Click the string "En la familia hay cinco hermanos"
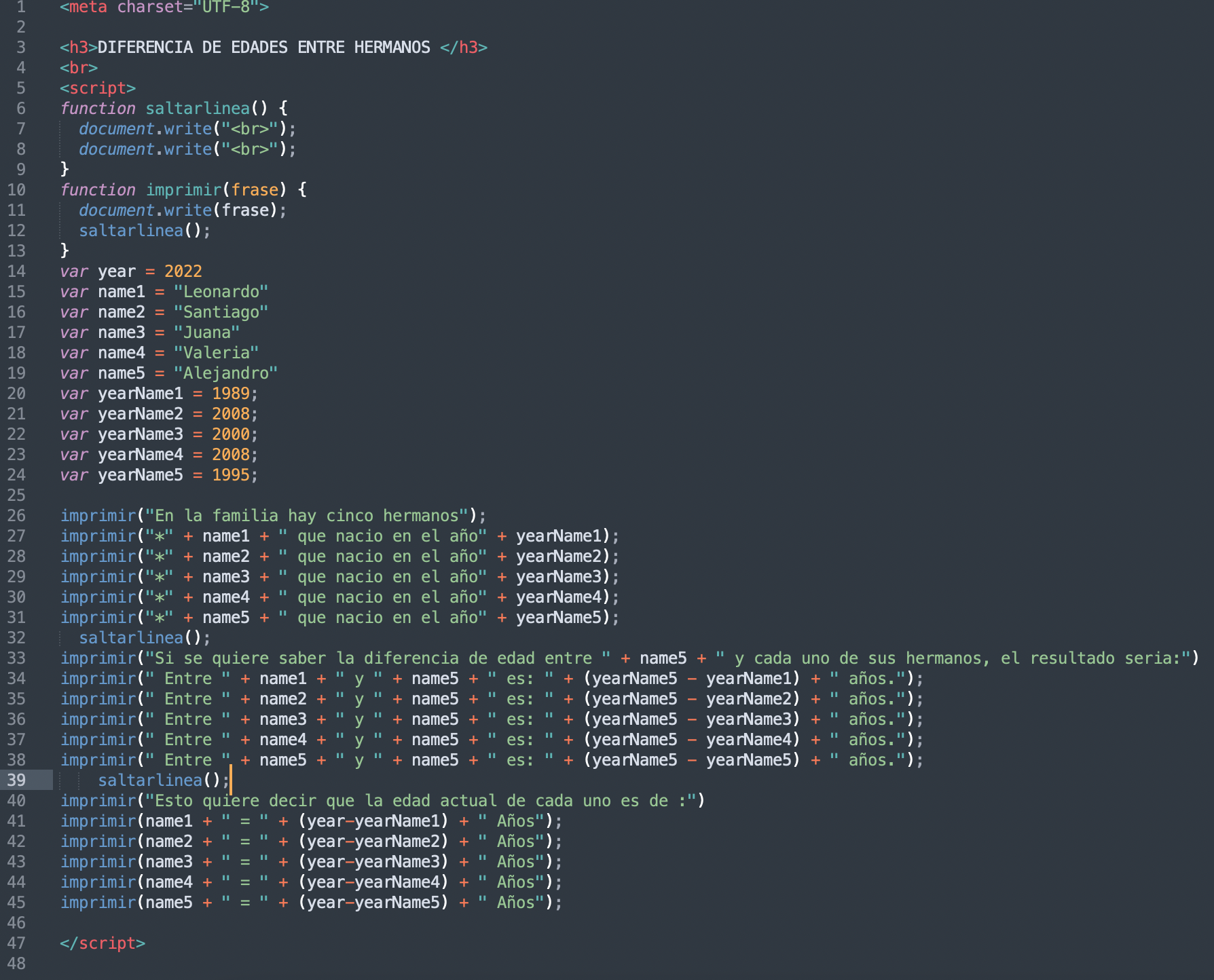The width and height of the screenshot is (1214, 980). tap(307, 516)
